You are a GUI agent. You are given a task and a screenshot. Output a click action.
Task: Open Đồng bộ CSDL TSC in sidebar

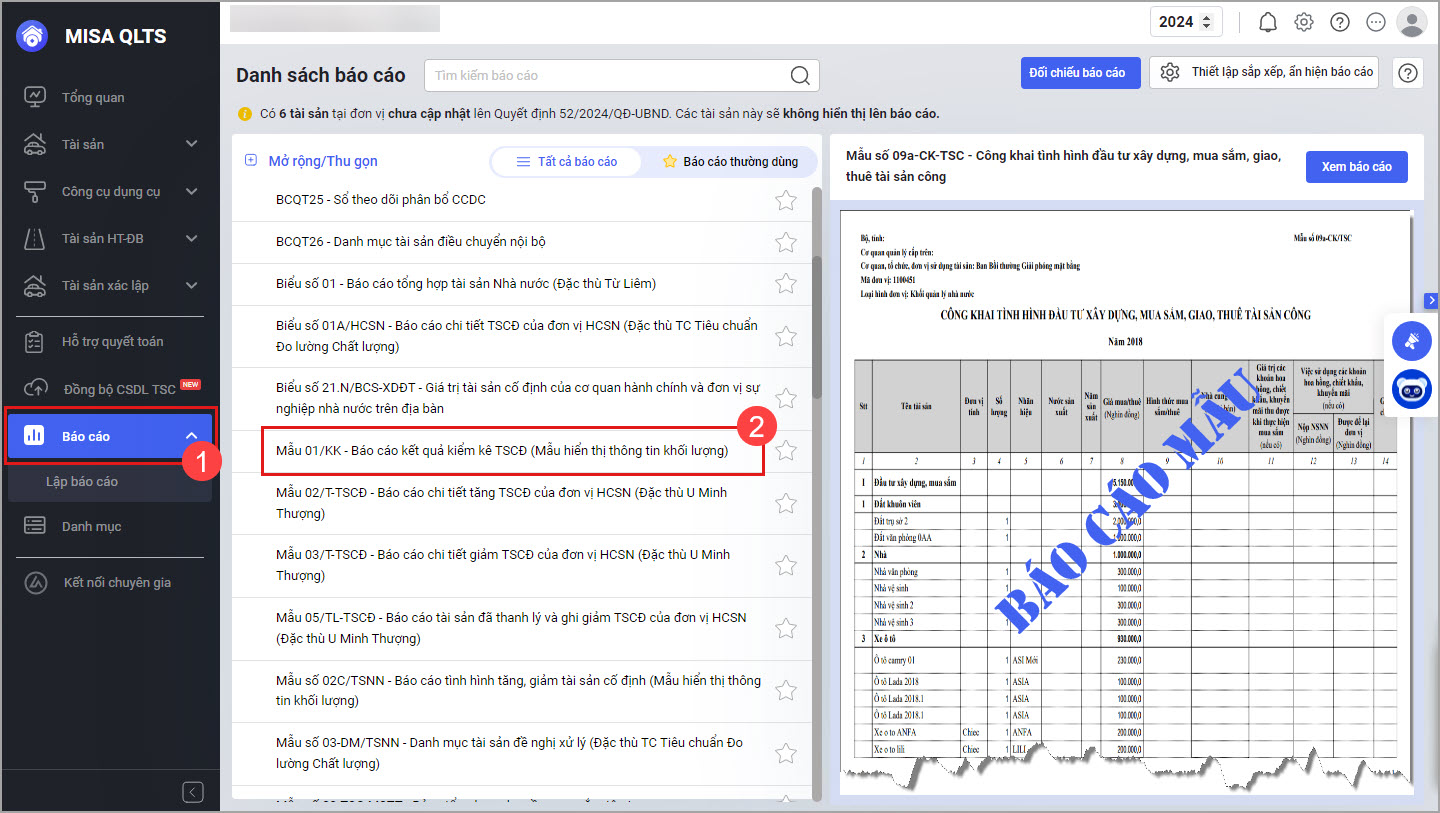pos(110,388)
